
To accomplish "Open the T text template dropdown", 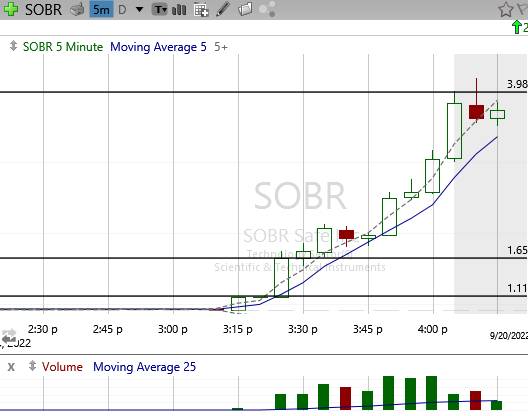I will tap(160, 9).
